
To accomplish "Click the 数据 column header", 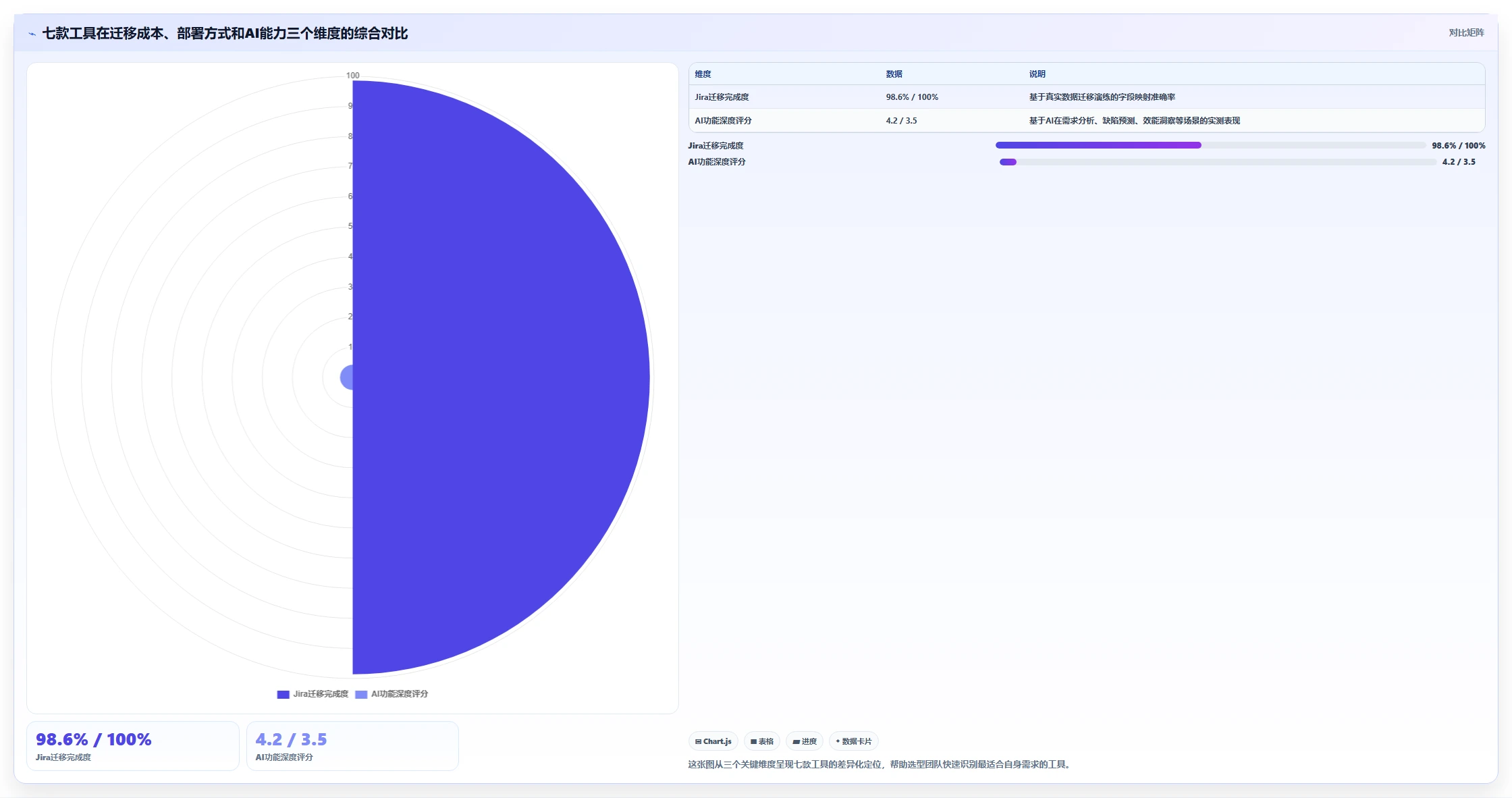I will [894, 74].
